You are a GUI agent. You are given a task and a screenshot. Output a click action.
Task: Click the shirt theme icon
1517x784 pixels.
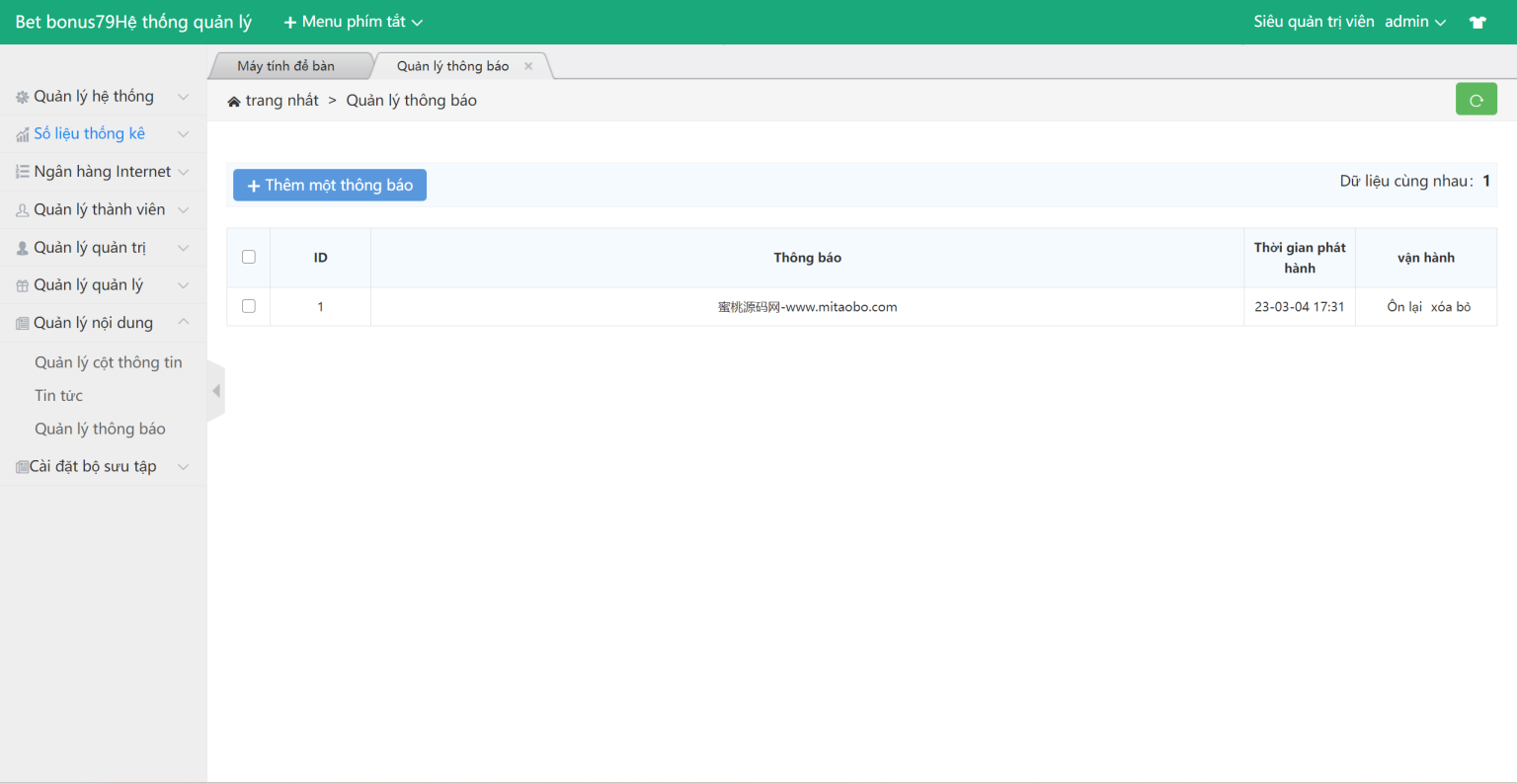[1477, 22]
